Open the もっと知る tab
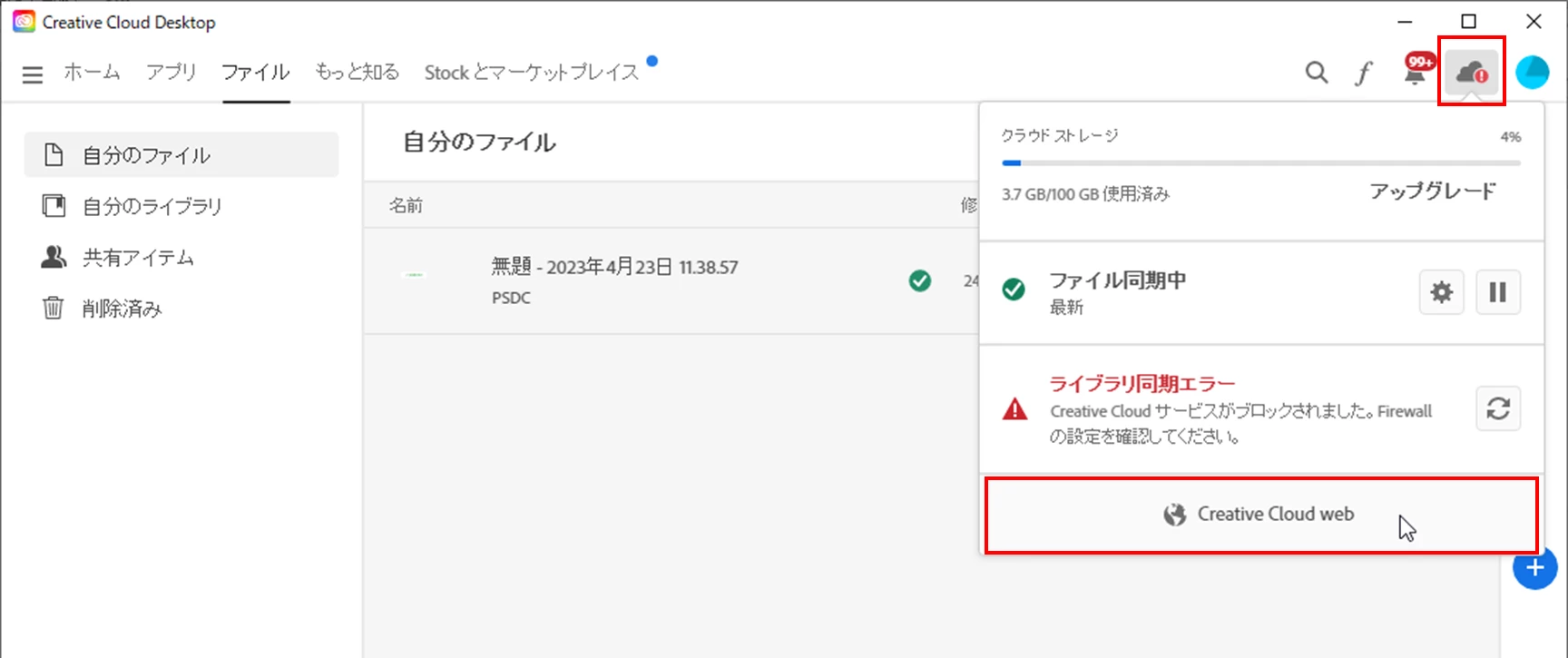Image resolution: width=1568 pixels, height=658 pixels. tap(358, 72)
